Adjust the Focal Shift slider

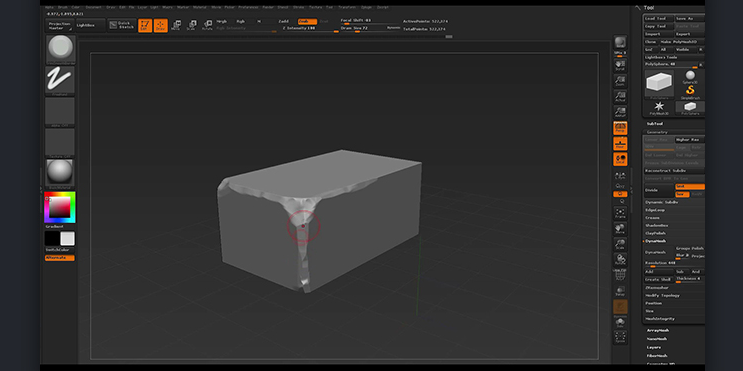click(371, 21)
